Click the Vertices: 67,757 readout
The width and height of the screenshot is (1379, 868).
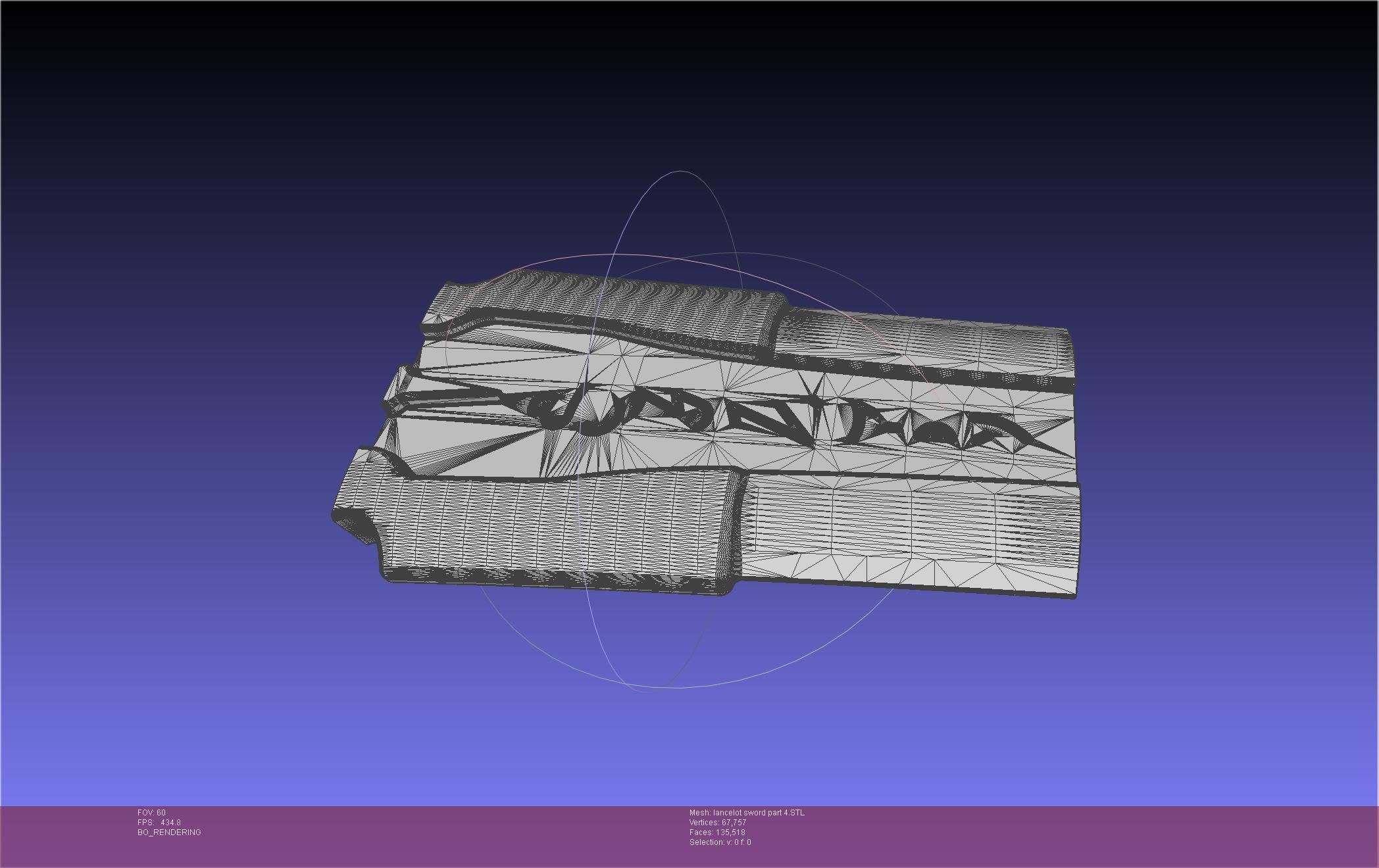pos(718,823)
